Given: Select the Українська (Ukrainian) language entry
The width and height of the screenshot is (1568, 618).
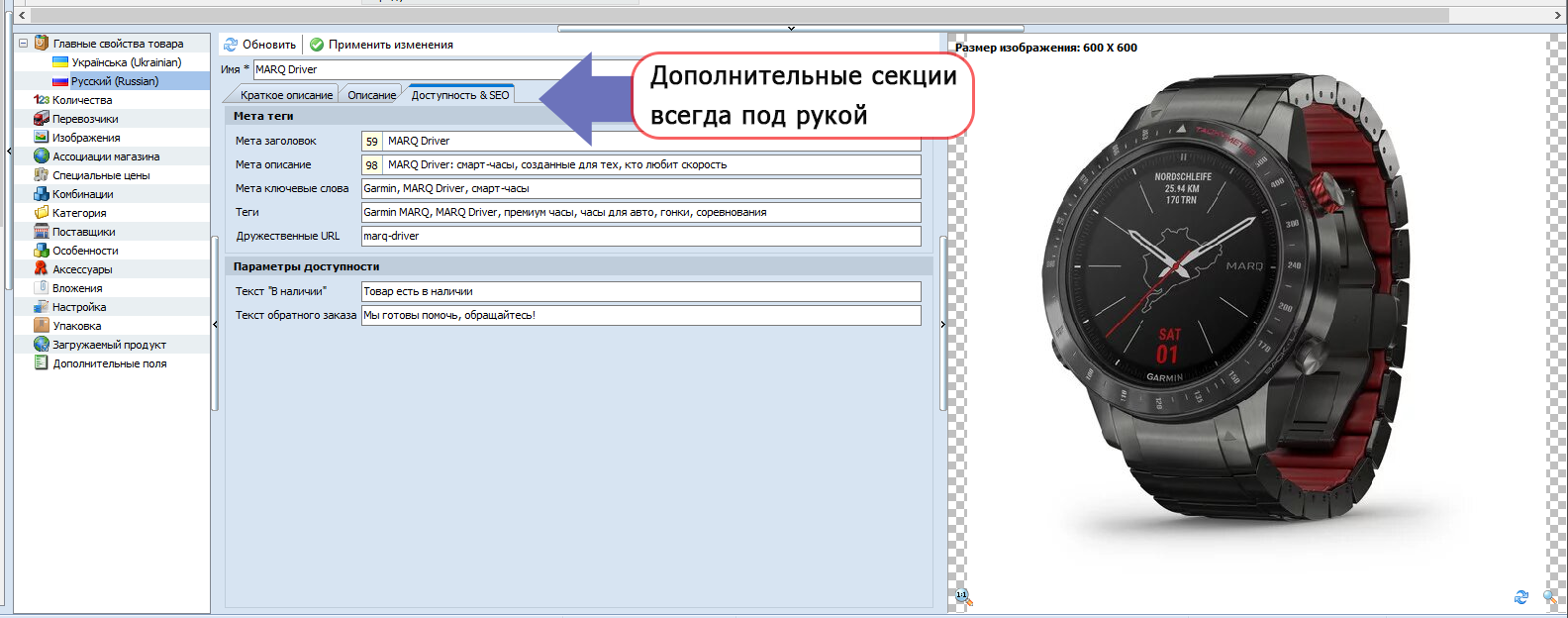Looking at the screenshot, I should tap(126, 62).
